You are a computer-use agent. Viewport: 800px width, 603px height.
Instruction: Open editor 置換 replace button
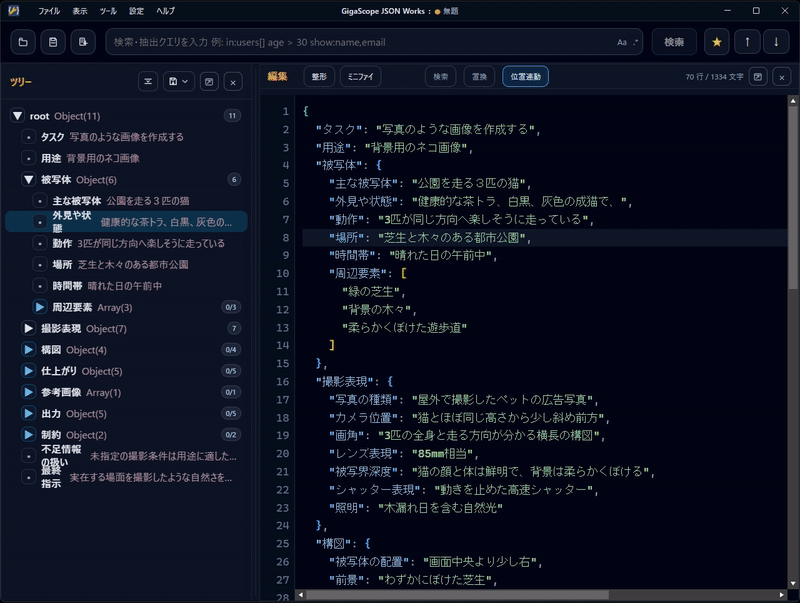pos(479,77)
